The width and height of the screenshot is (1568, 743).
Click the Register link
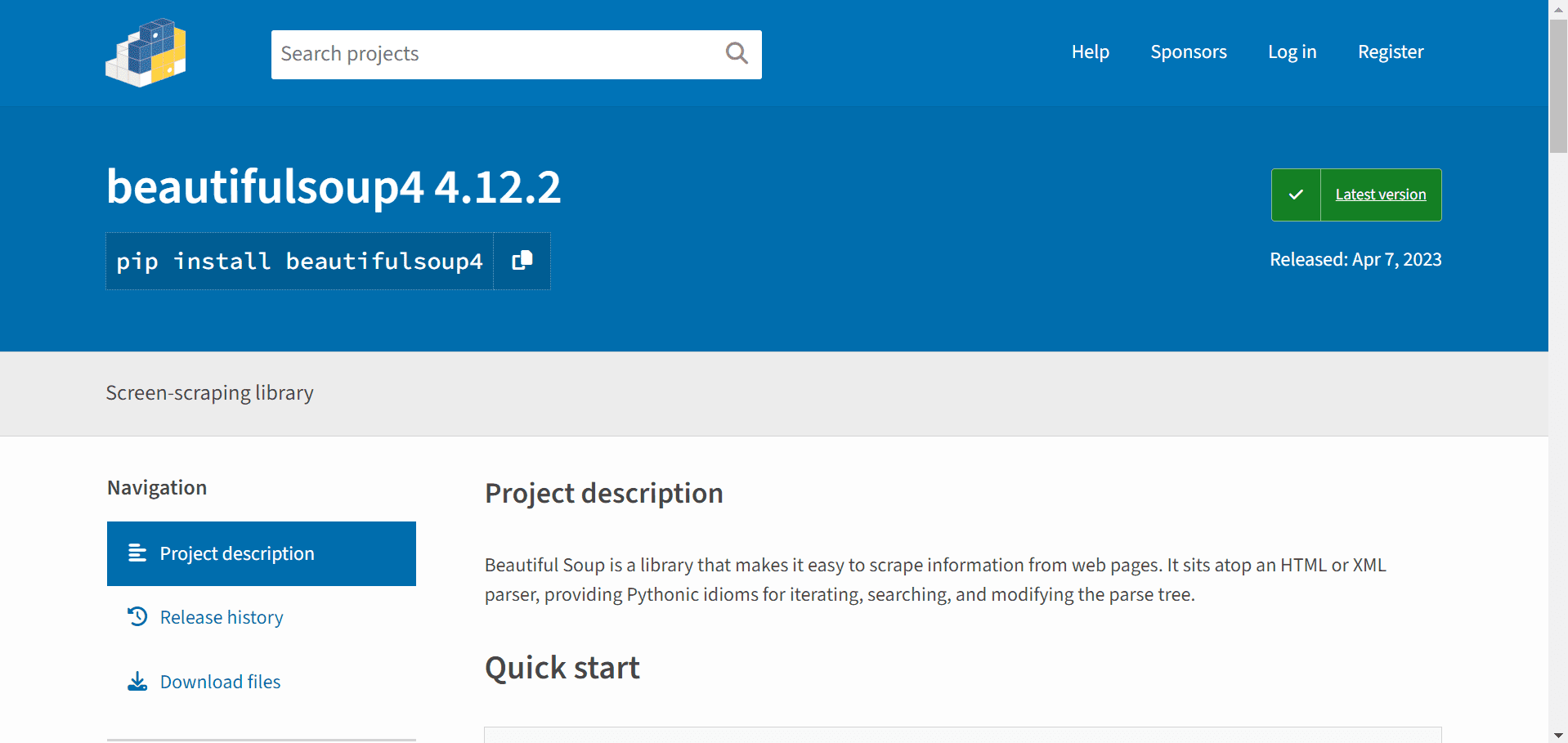pyautogui.click(x=1391, y=51)
